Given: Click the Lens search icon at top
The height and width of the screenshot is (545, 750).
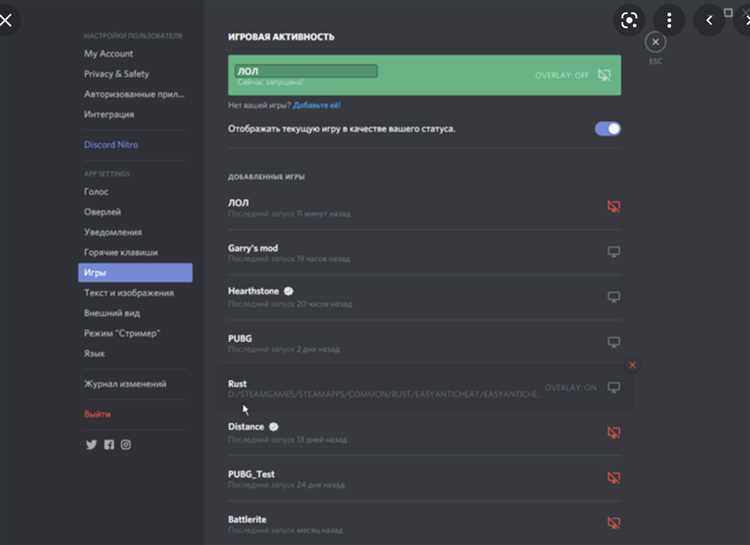Looking at the screenshot, I should coord(629,20).
